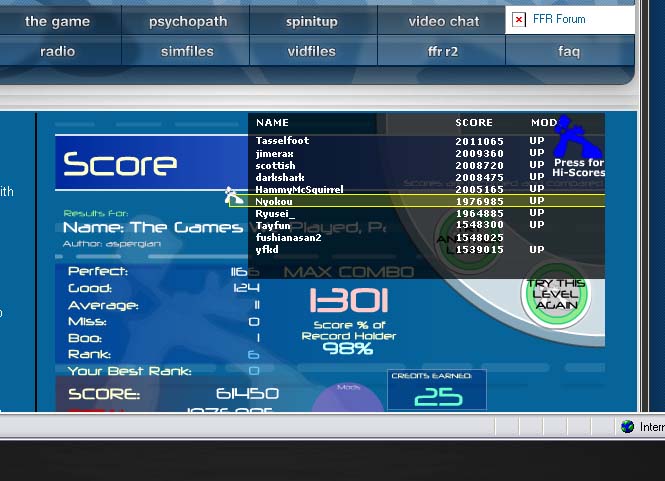Viewport: 665px width, 481px height.
Task: Open the faq page
Action: click(569, 51)
